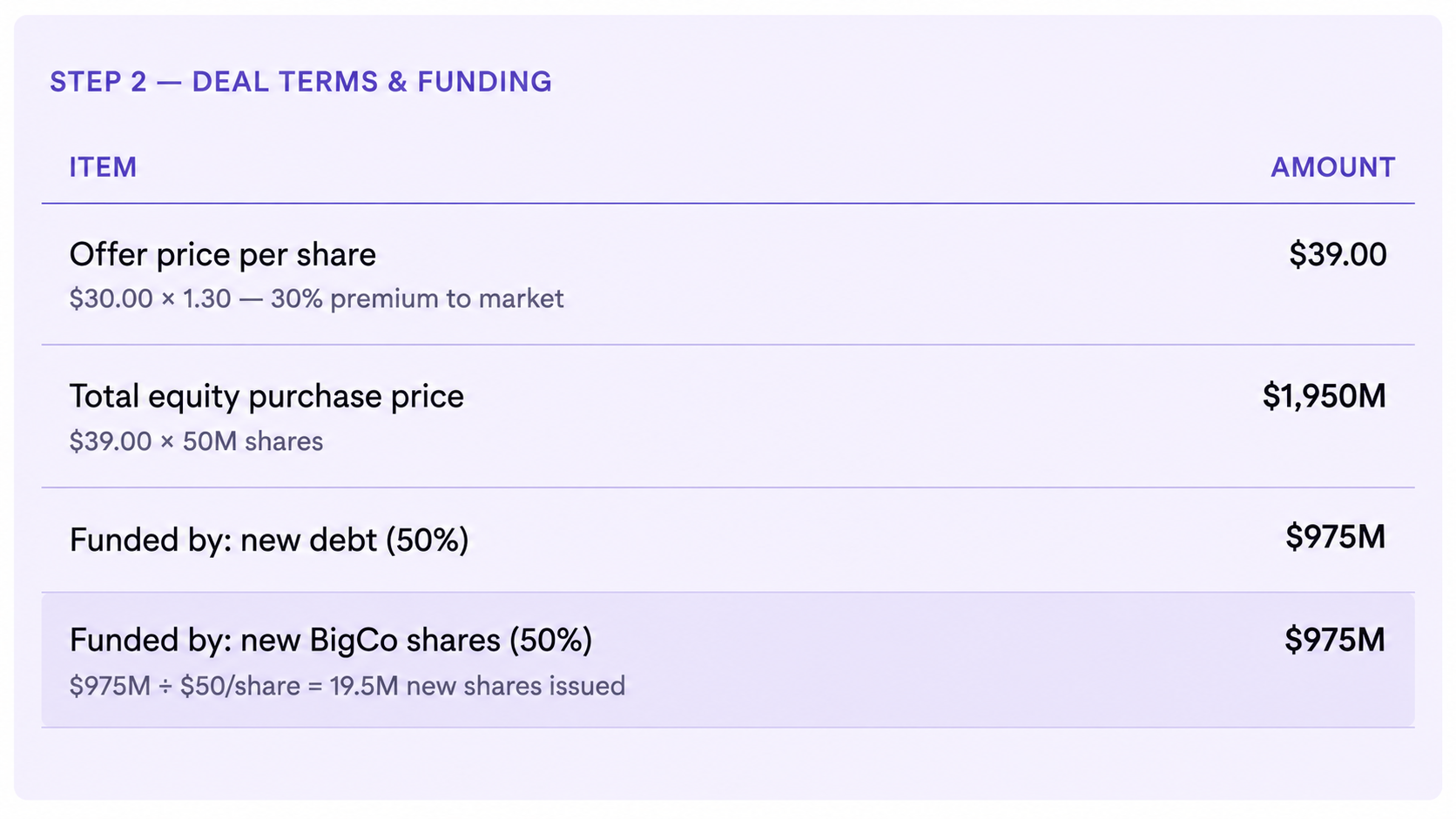Click the Total equity purchase price label
Viewport: 1456px width, 819px height.
(266, 397)
